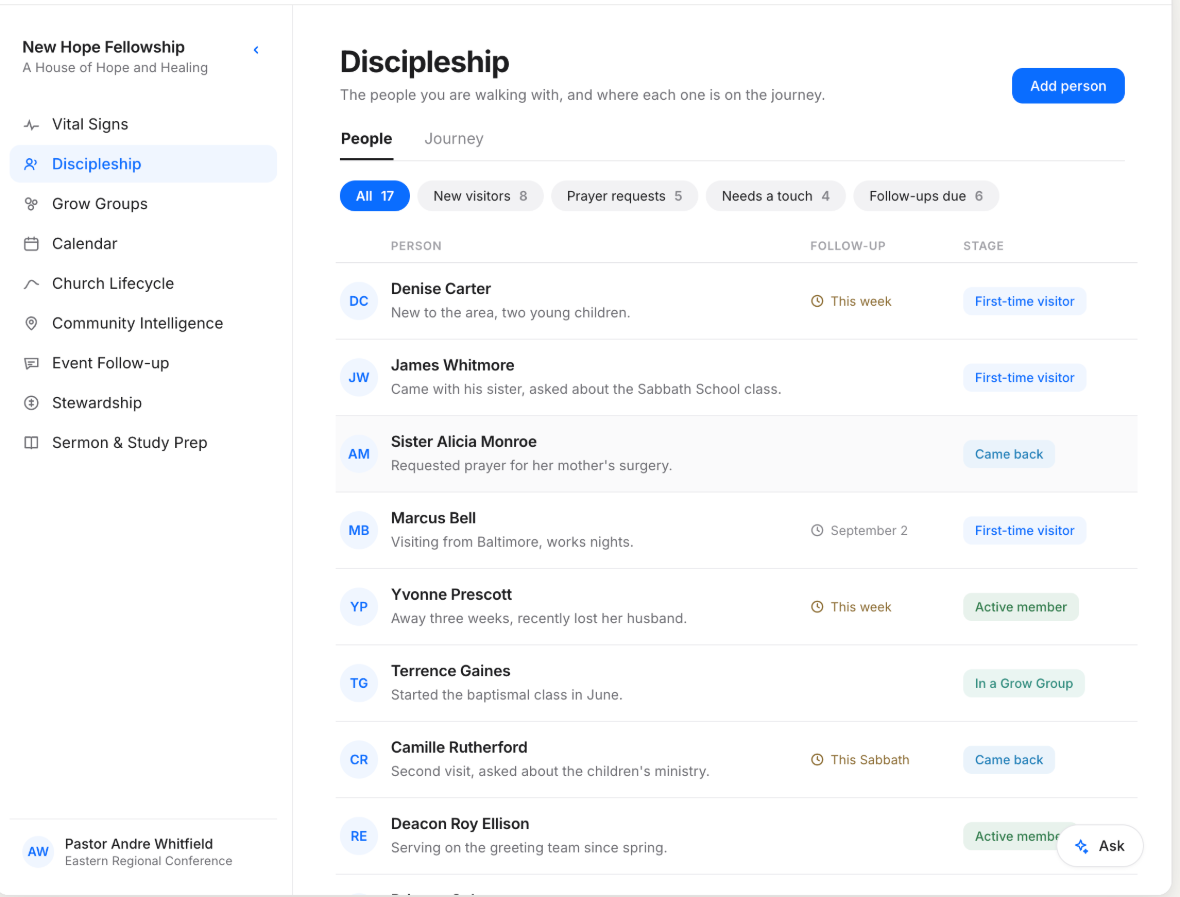The image size is (1180, 897).
Task: Click the New Hope Fellowship title
Action: [104, 47]
